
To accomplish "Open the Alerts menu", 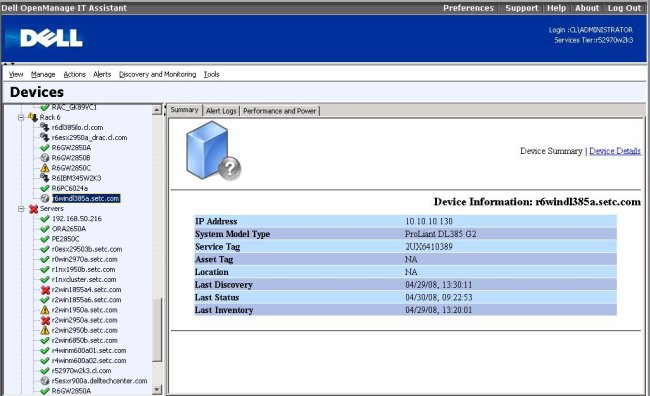I will tap(102, 74).
